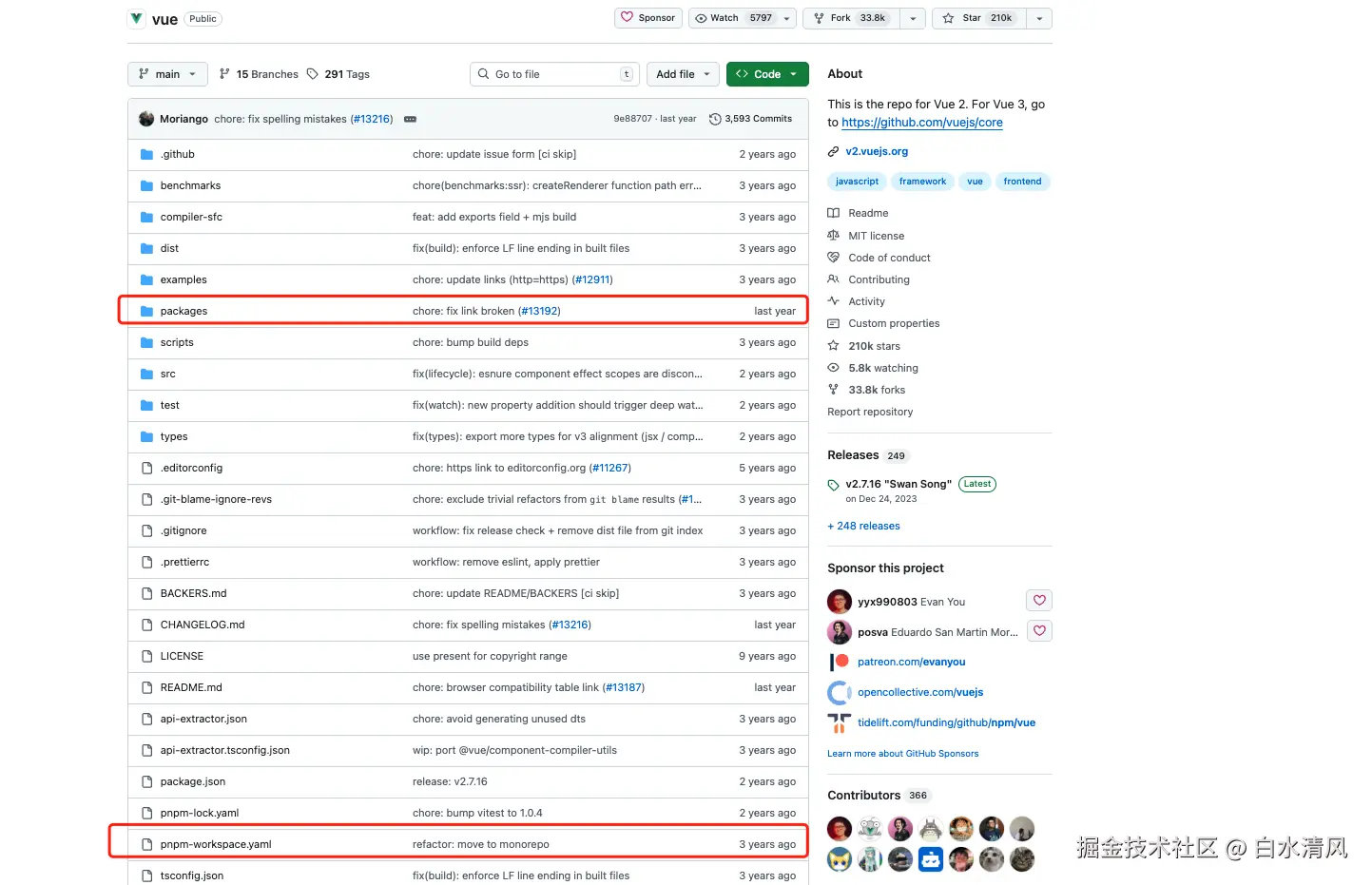
Task: Open the benchmarks folder icon
Action: click(x=146, y=185)
